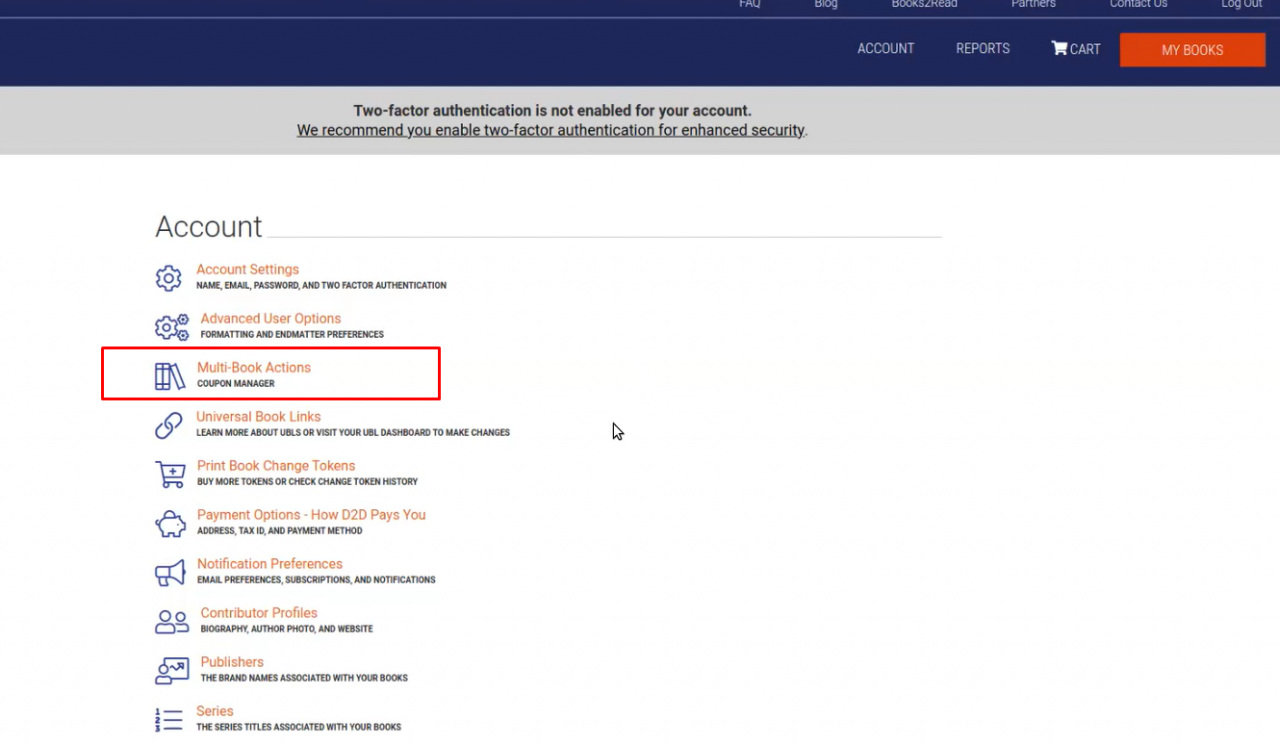Click the Series numbered list icon
The width and height of the screenshot is (1280, 745).
[170, 718]
